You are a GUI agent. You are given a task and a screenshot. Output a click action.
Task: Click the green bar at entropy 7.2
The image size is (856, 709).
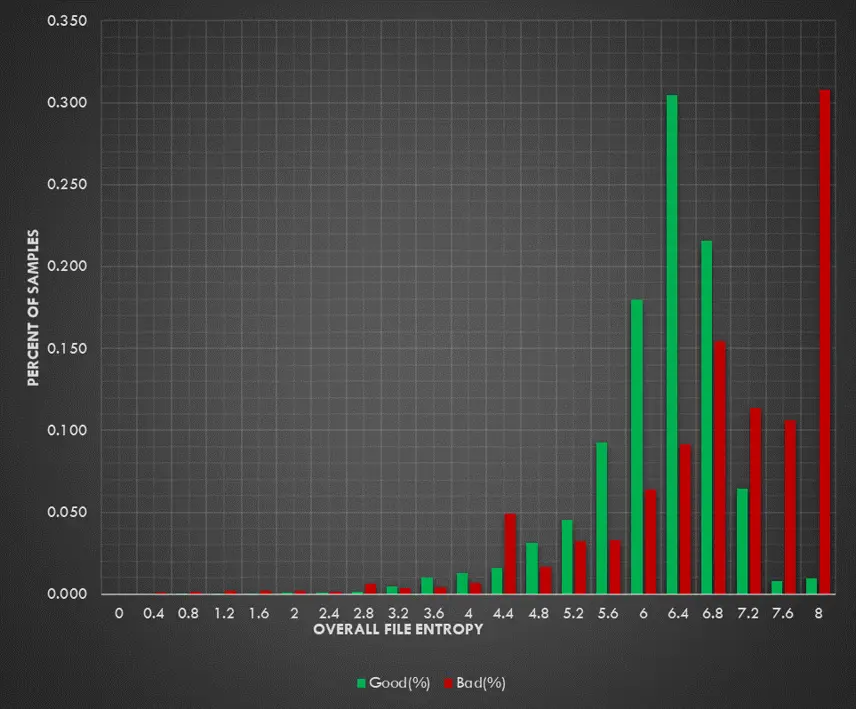click(742, 541)
